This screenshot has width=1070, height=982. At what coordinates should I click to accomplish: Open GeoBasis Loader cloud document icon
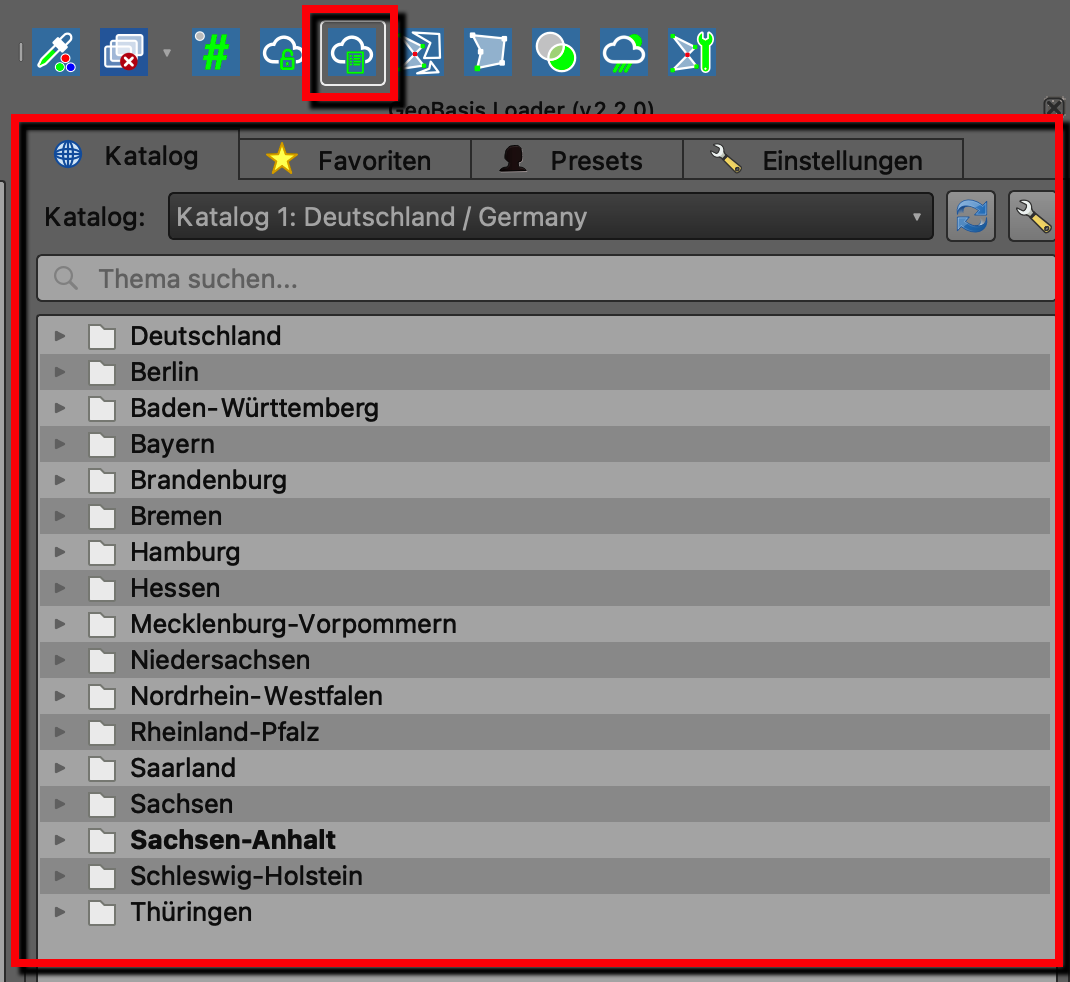tap(353, 53)
